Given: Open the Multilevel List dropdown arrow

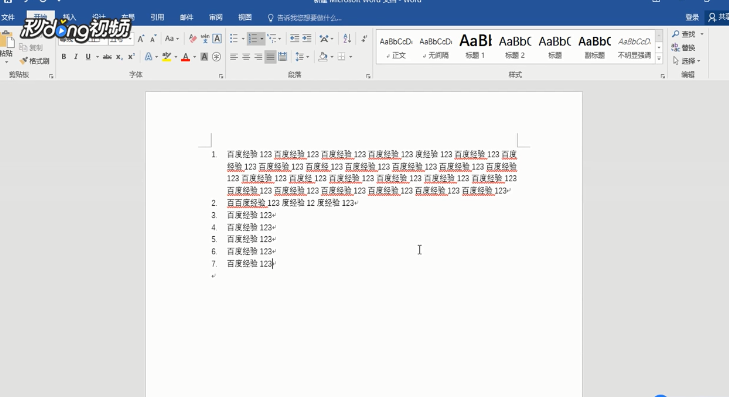Looking at the screenshot, I should click(x=280, y=39).
